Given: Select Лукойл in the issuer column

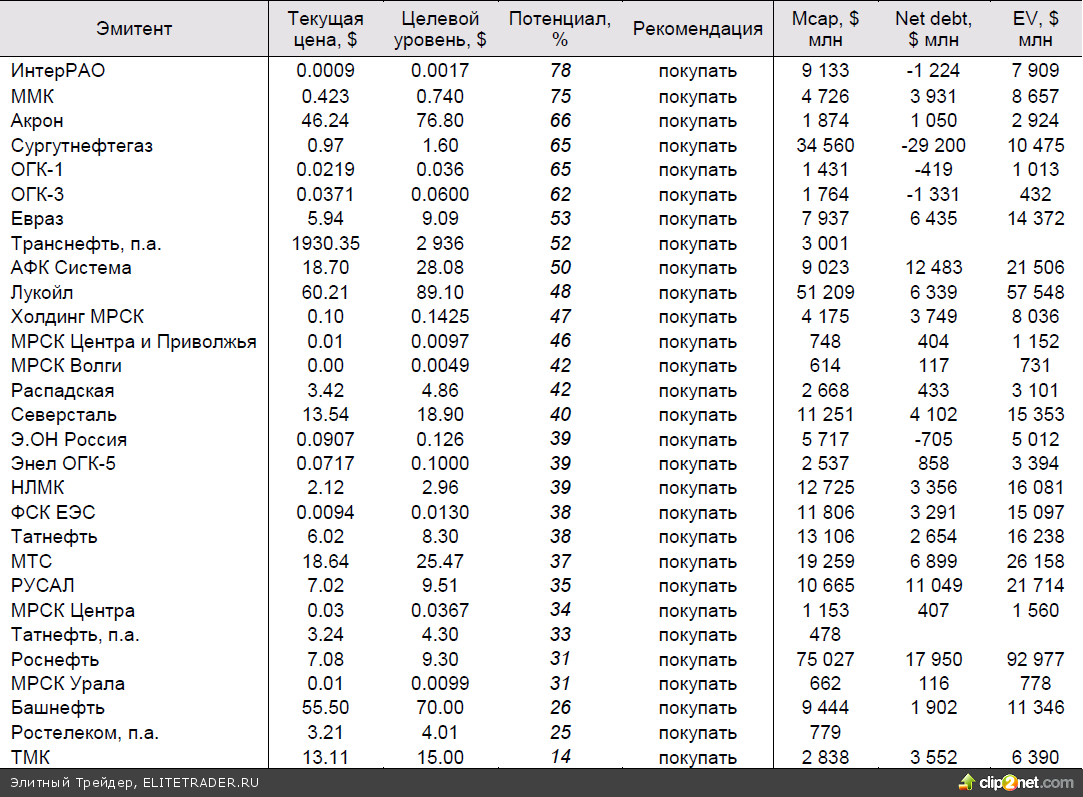Looking at the screenshot, I should (42, 292).
